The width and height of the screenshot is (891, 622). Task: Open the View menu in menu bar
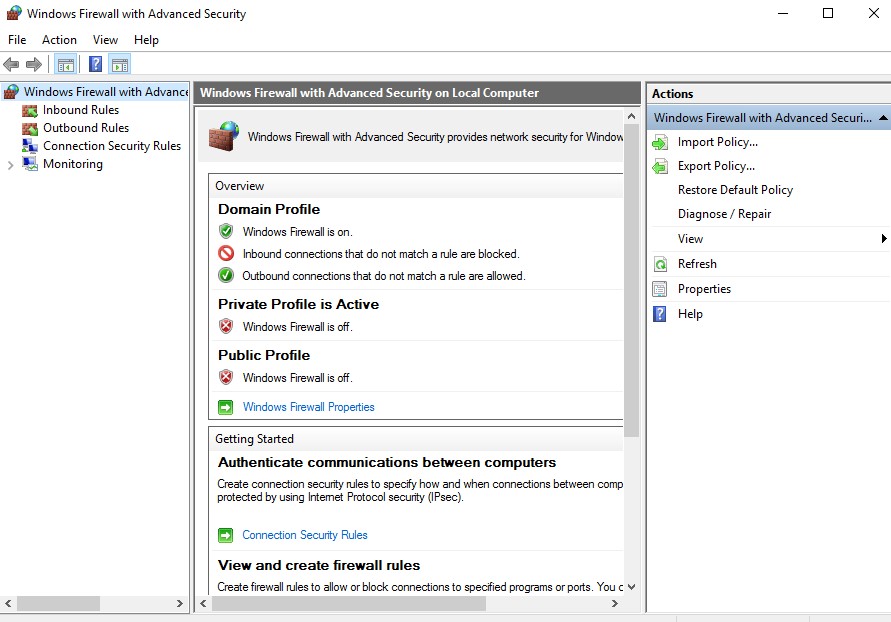click(105, 40)
